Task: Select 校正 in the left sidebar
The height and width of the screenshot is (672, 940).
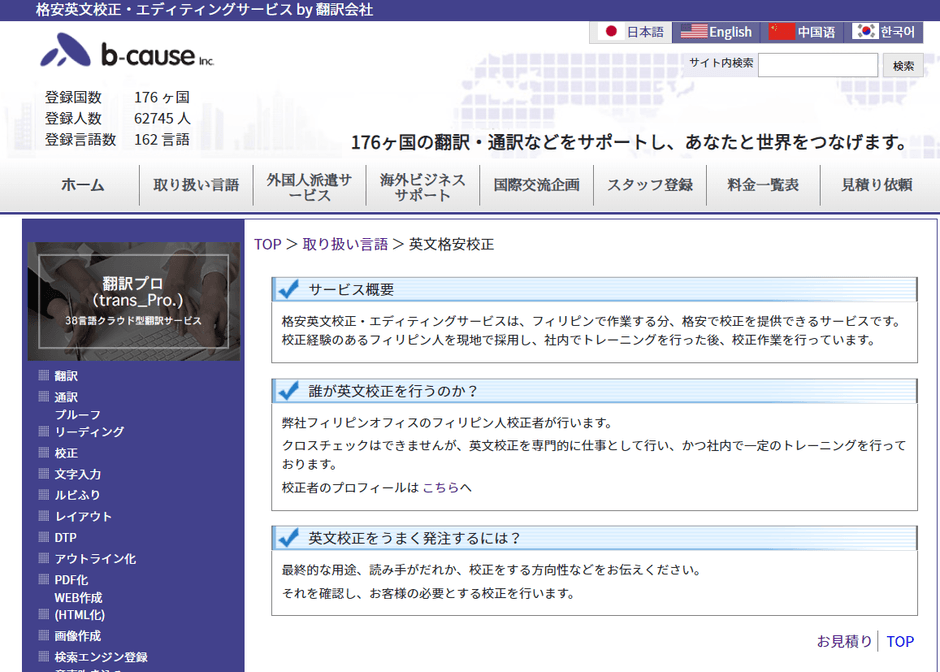Action: pos(66,453)
